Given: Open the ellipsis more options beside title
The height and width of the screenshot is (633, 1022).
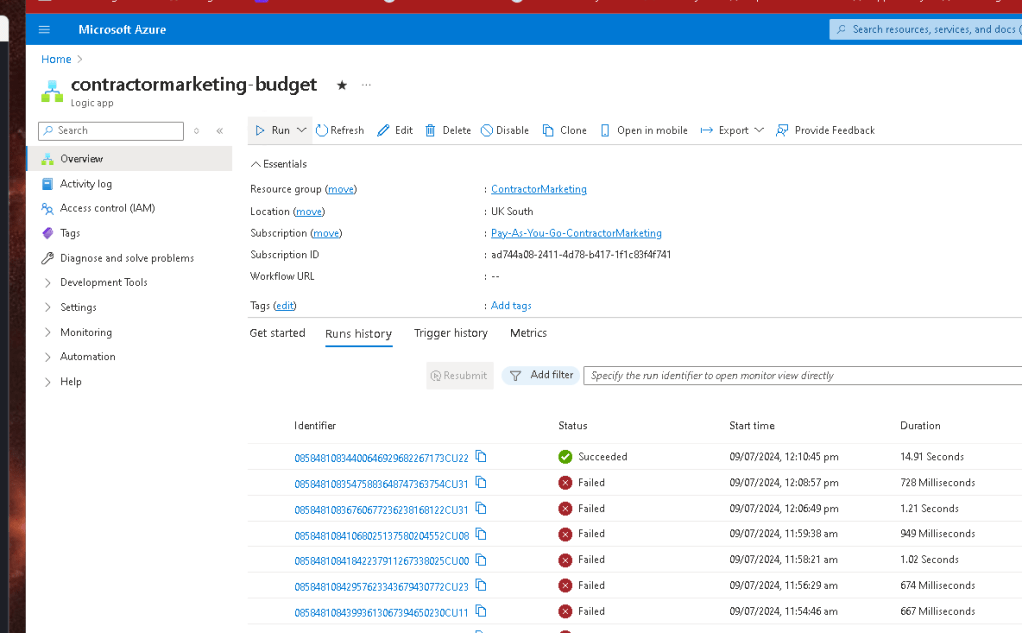Looking at the screenshot, I should point(366,85).
